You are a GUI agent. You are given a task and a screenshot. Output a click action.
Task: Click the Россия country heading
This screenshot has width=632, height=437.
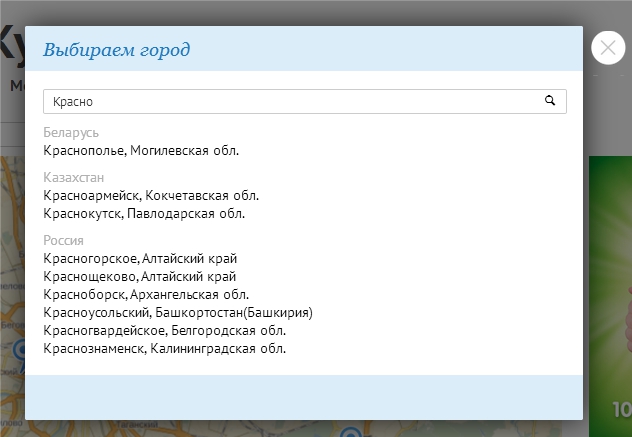(64, 241)
